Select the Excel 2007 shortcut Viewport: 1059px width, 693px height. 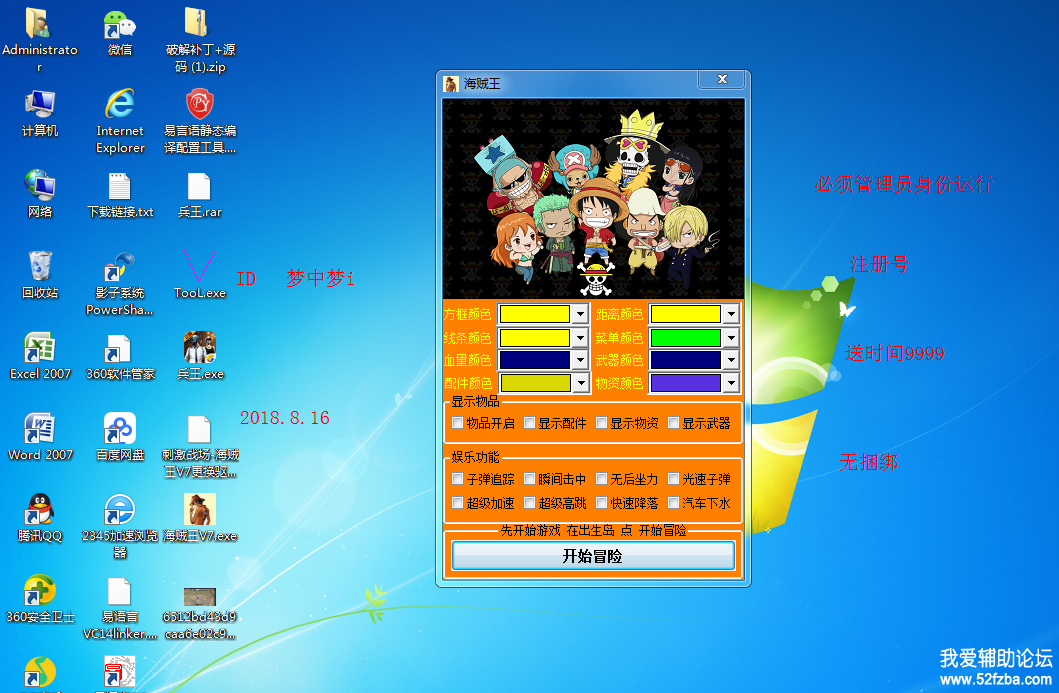tap(39, 355)
